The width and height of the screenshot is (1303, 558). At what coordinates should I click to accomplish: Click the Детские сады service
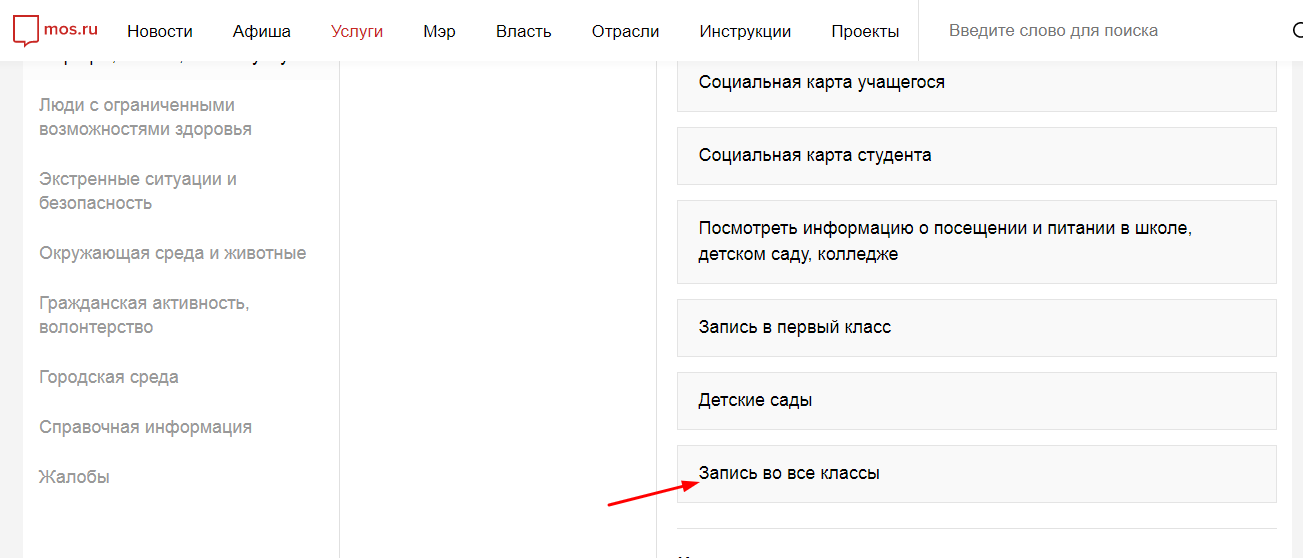coord(755,400)
